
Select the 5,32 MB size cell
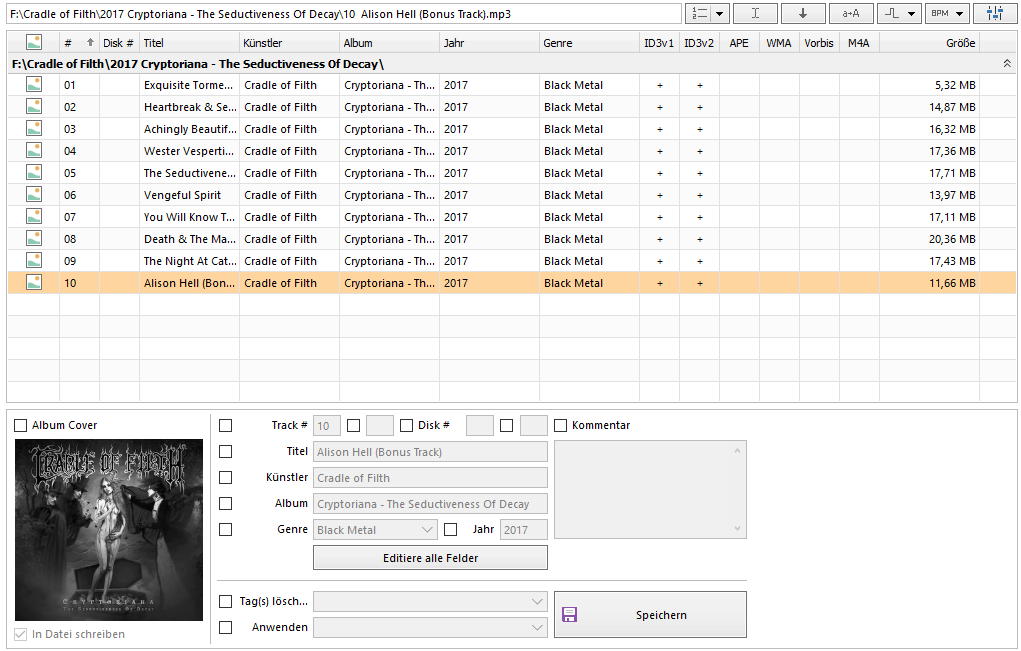point(929,85)
